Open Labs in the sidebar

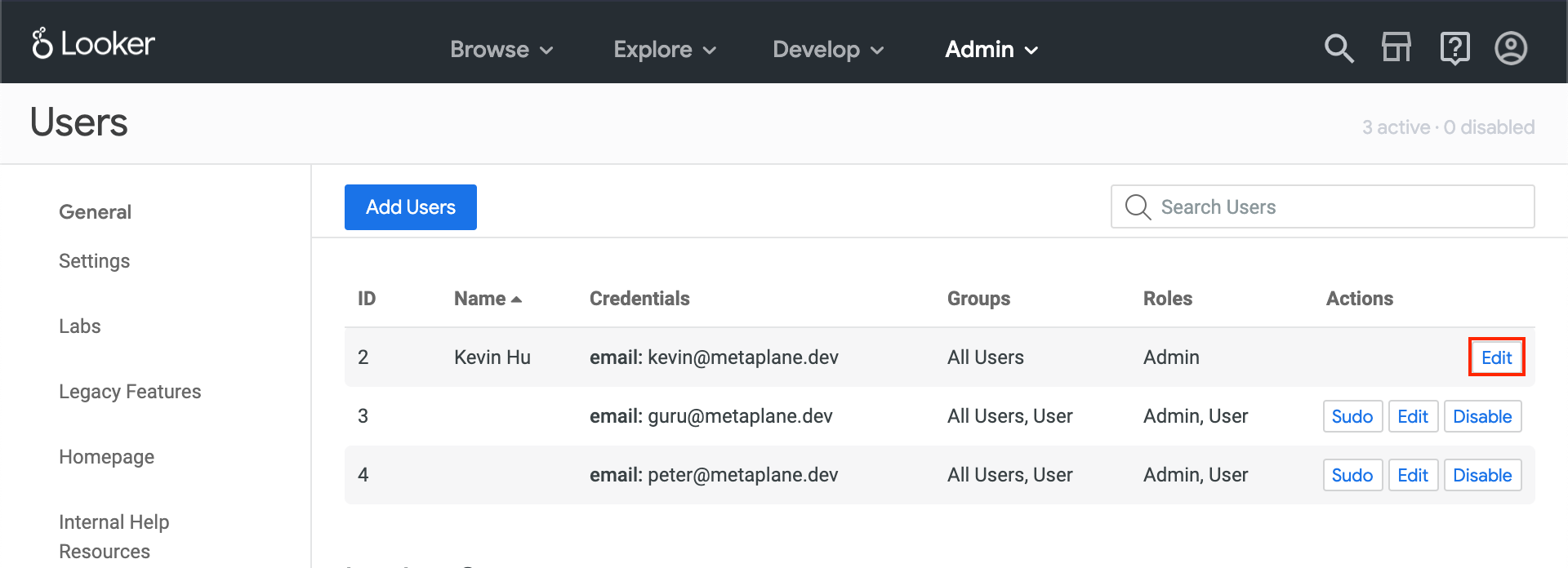[80, 326]
